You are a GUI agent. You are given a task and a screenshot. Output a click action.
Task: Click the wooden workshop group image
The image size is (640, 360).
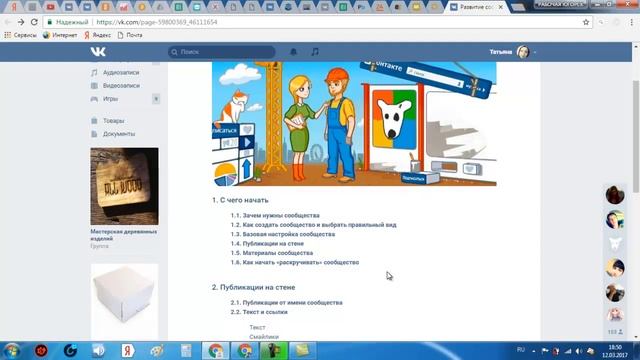click(124, 186)
